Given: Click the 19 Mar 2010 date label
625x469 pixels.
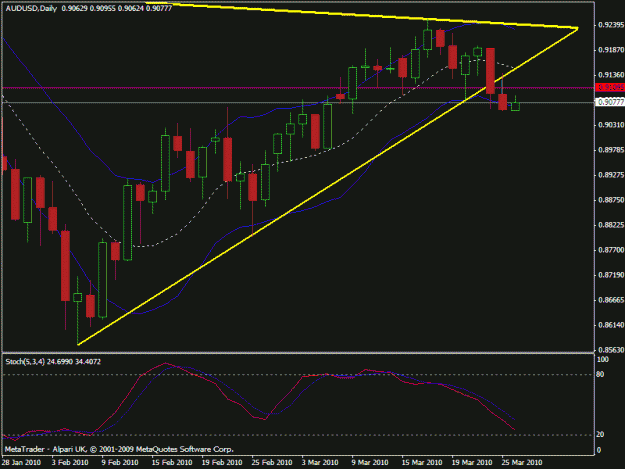Looking at the screenshot, I should (x=472, y=463).
